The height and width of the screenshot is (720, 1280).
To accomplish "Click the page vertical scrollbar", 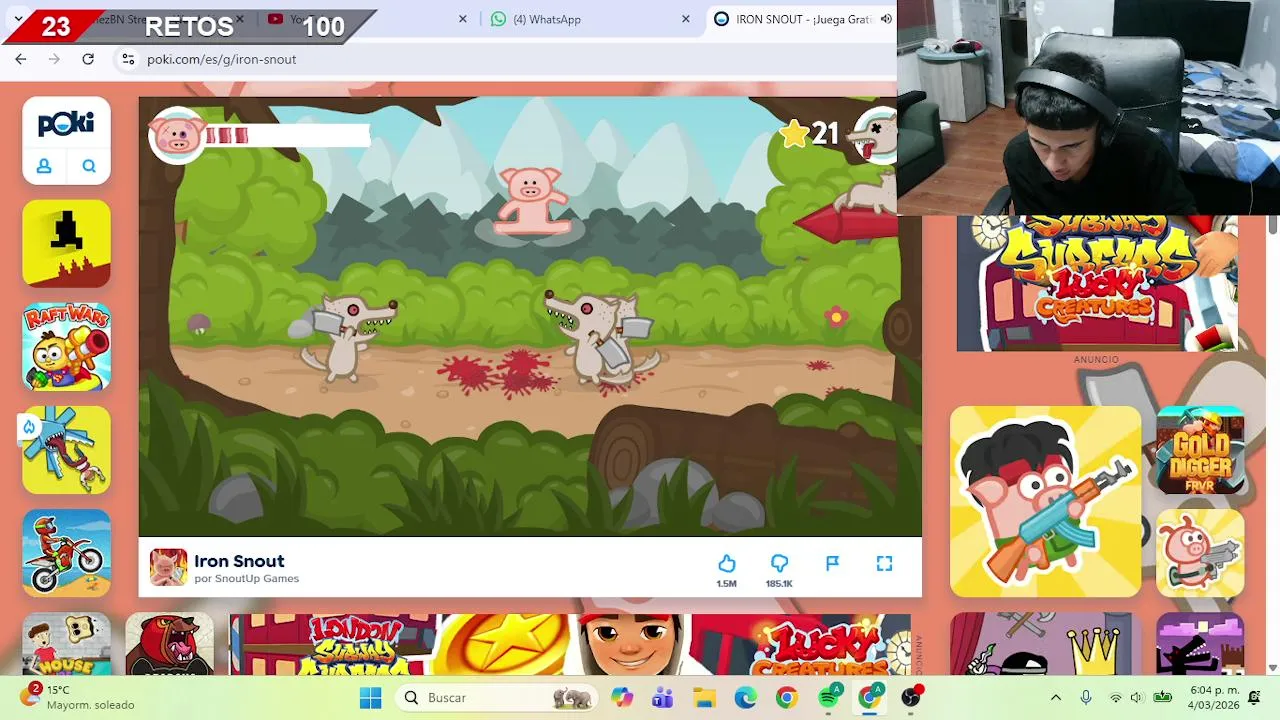I will (x=1273, y=226).
